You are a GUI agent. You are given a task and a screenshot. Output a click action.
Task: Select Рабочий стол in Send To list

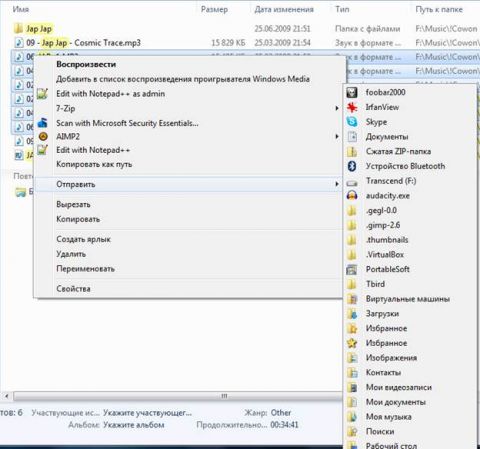point(391,445)
